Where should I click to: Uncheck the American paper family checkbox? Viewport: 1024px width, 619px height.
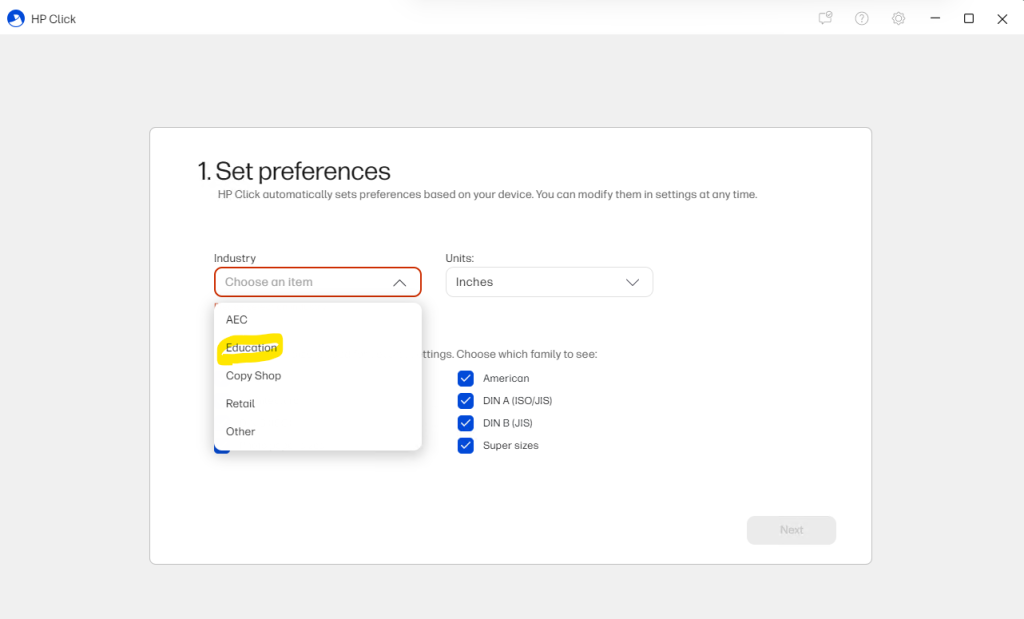tap(466, 378)
